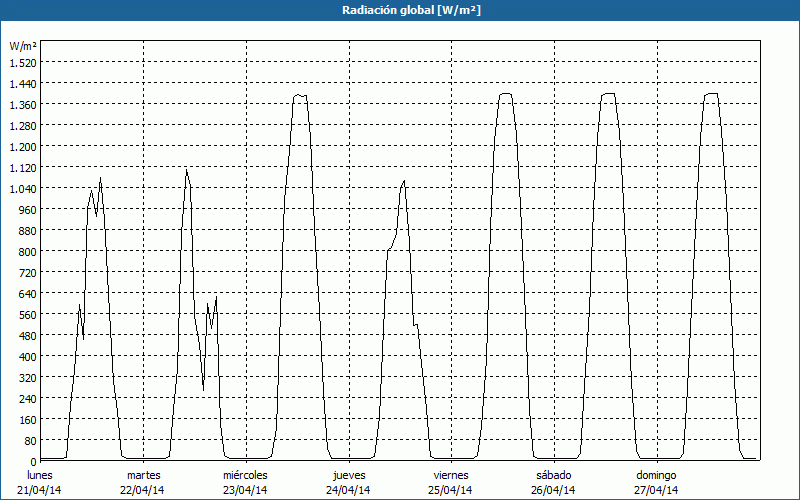Select the 'lunes' day label
The image size is (800, 500).
pos(40,475)
